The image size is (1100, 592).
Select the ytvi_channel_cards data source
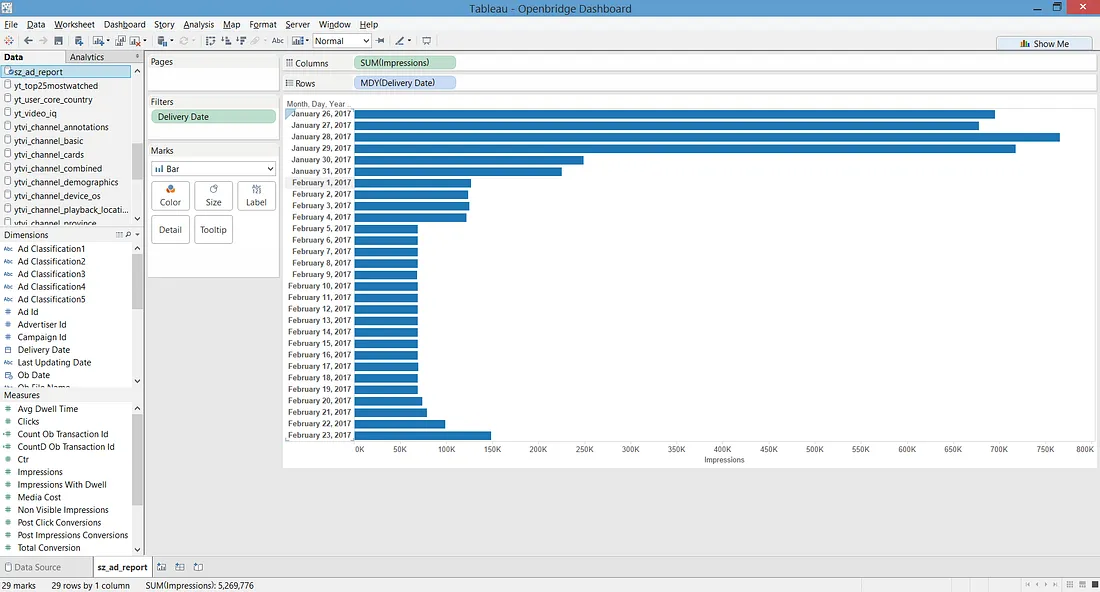click(49, 154)
